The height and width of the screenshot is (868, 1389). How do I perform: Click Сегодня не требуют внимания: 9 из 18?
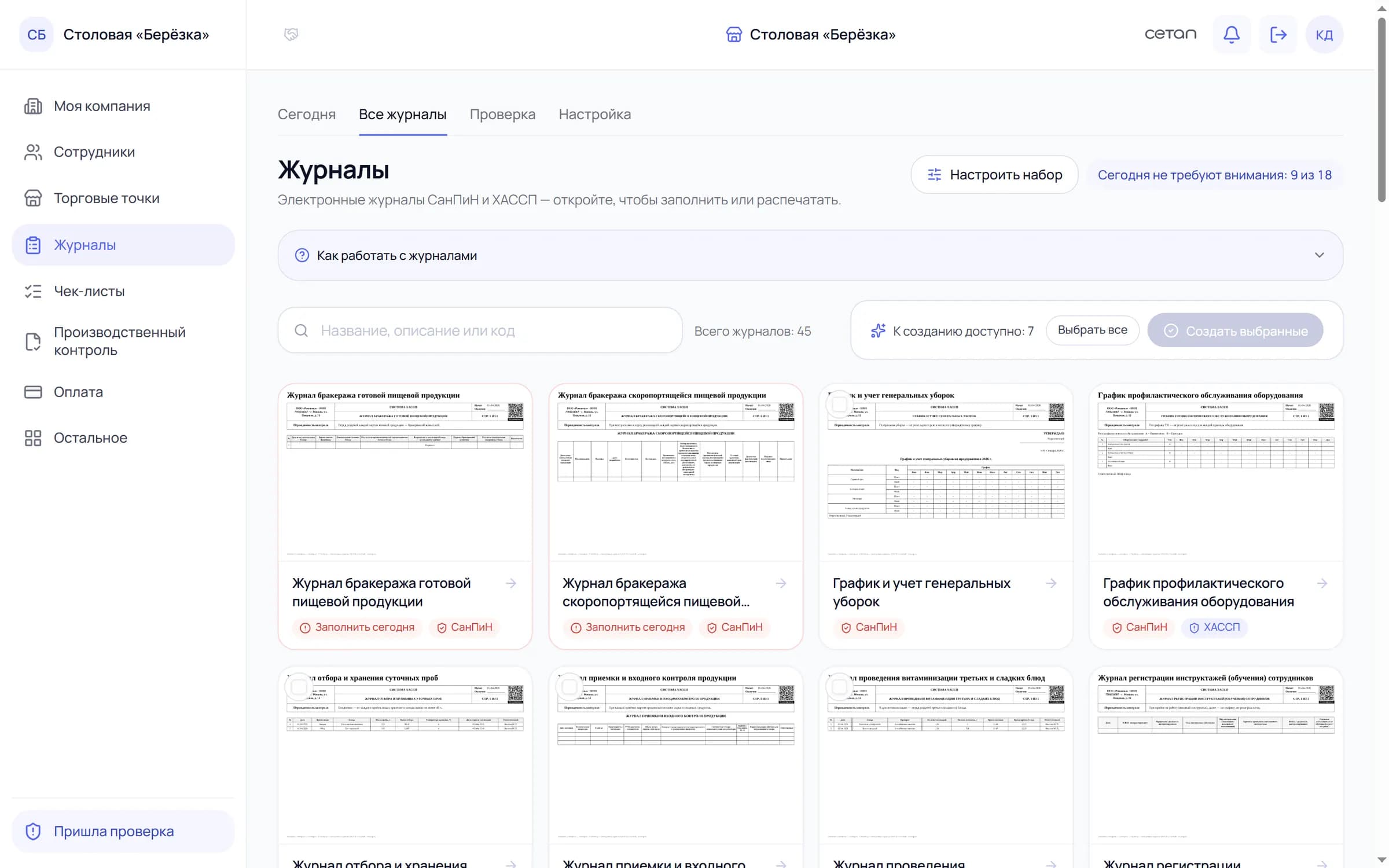[x=1215, y=175]
